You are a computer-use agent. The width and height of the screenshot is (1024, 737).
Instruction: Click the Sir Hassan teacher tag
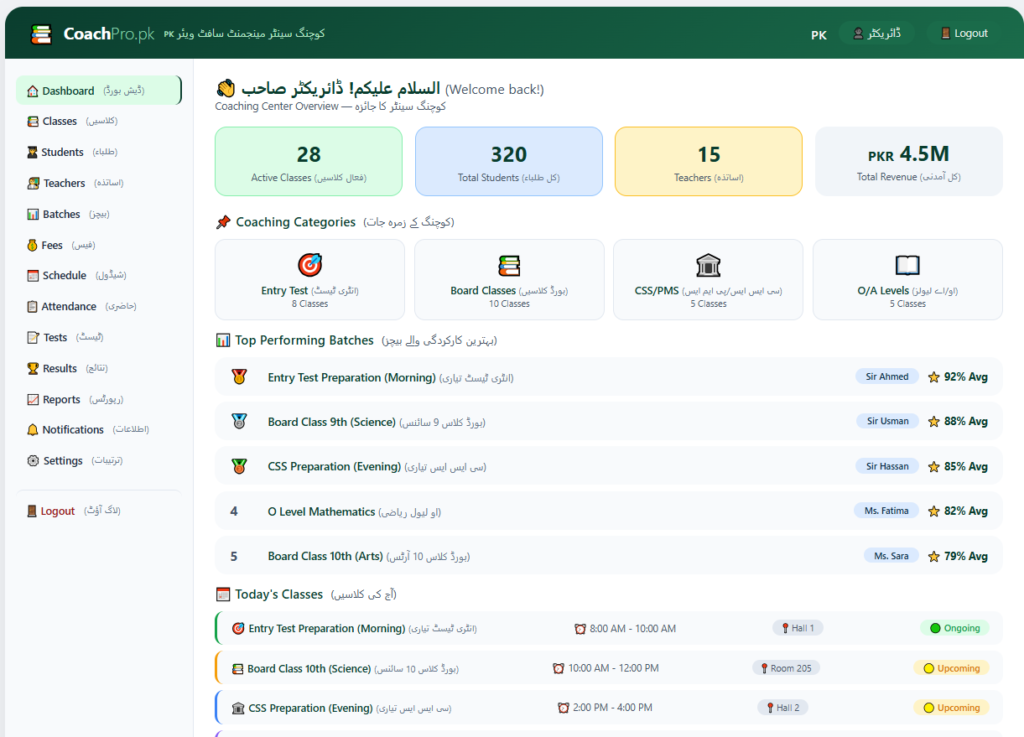click(887, 466)
